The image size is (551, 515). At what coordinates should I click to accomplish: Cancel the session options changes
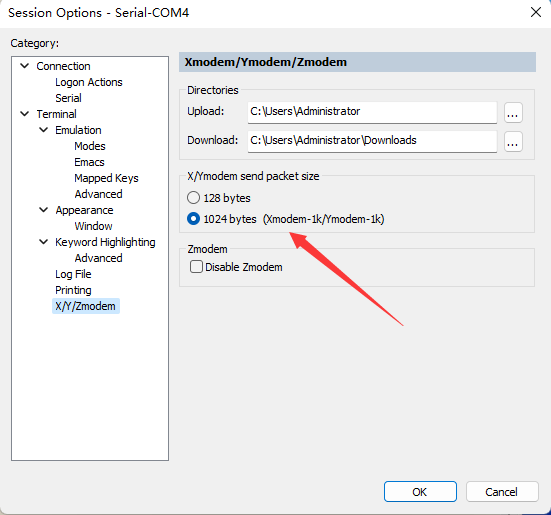point(502,492)
